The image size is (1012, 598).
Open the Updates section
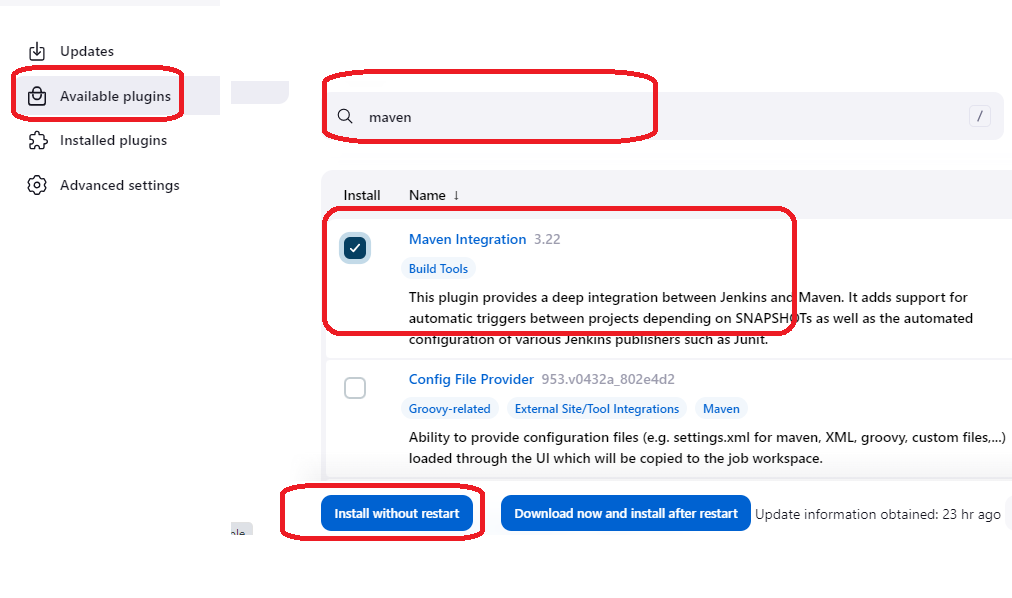86,51
